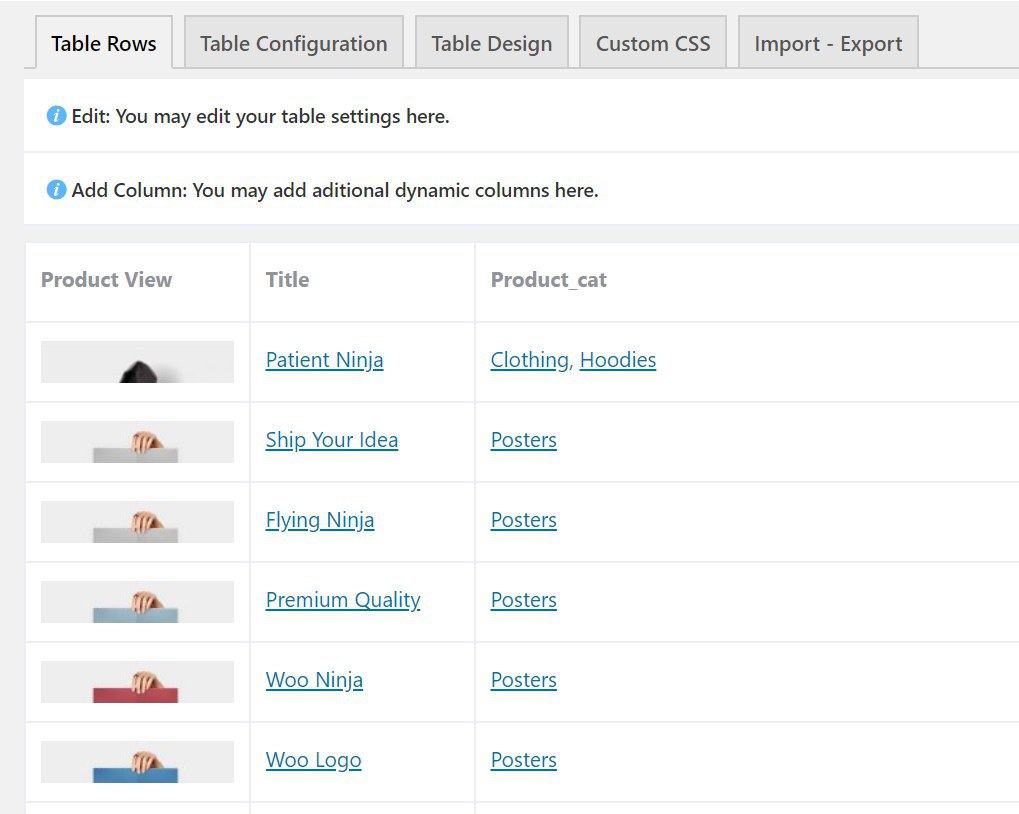This screenshot has height=814, width=1019.
Task: Select the Table Rows tab
Action: 104,44
